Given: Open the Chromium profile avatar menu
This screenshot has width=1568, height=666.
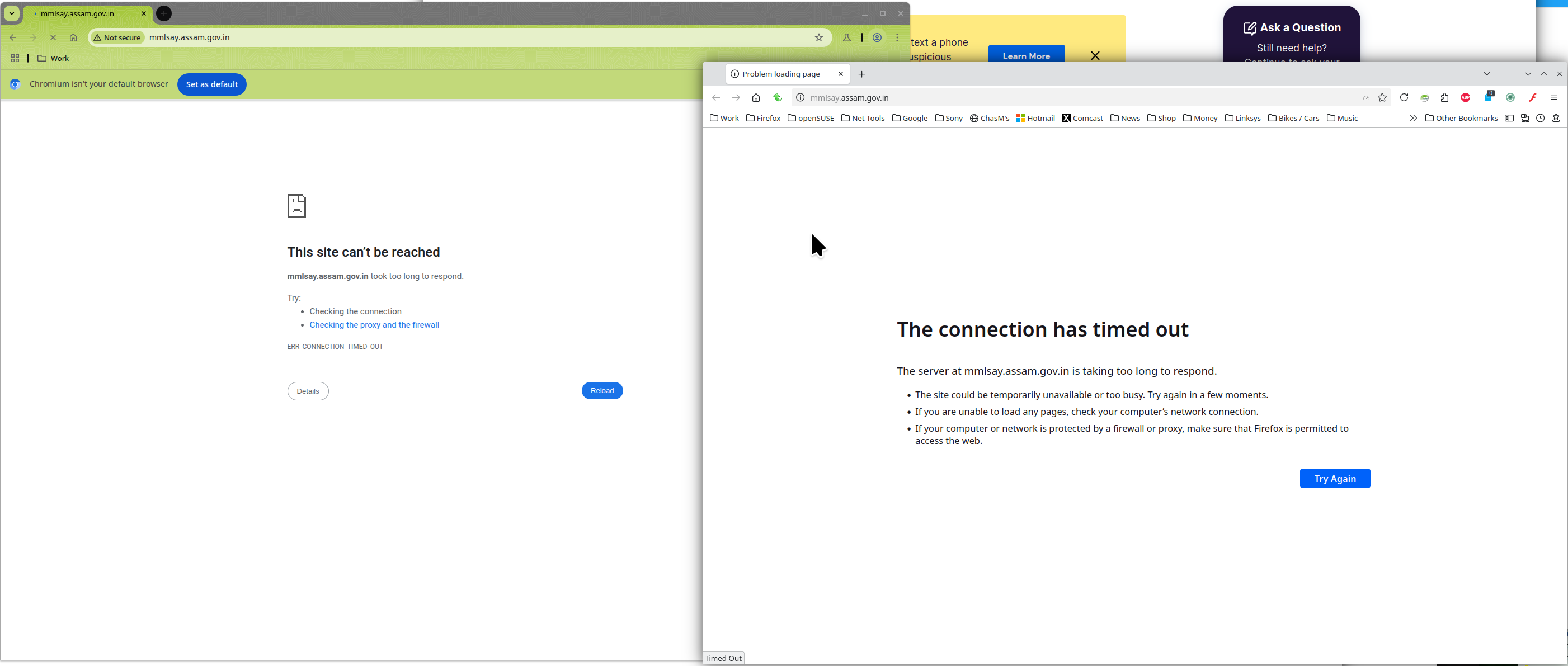Looking at the screenshot, I should [877, 37].
